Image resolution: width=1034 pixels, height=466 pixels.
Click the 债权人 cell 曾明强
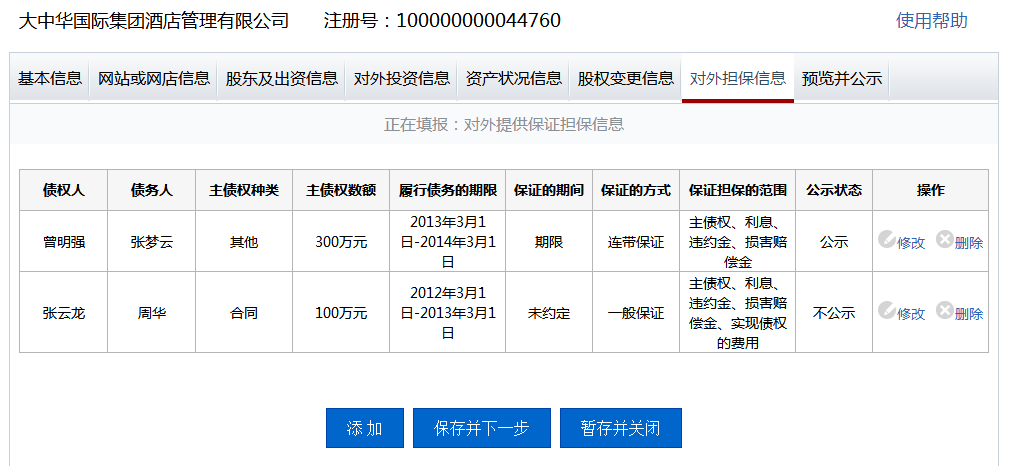63,241
